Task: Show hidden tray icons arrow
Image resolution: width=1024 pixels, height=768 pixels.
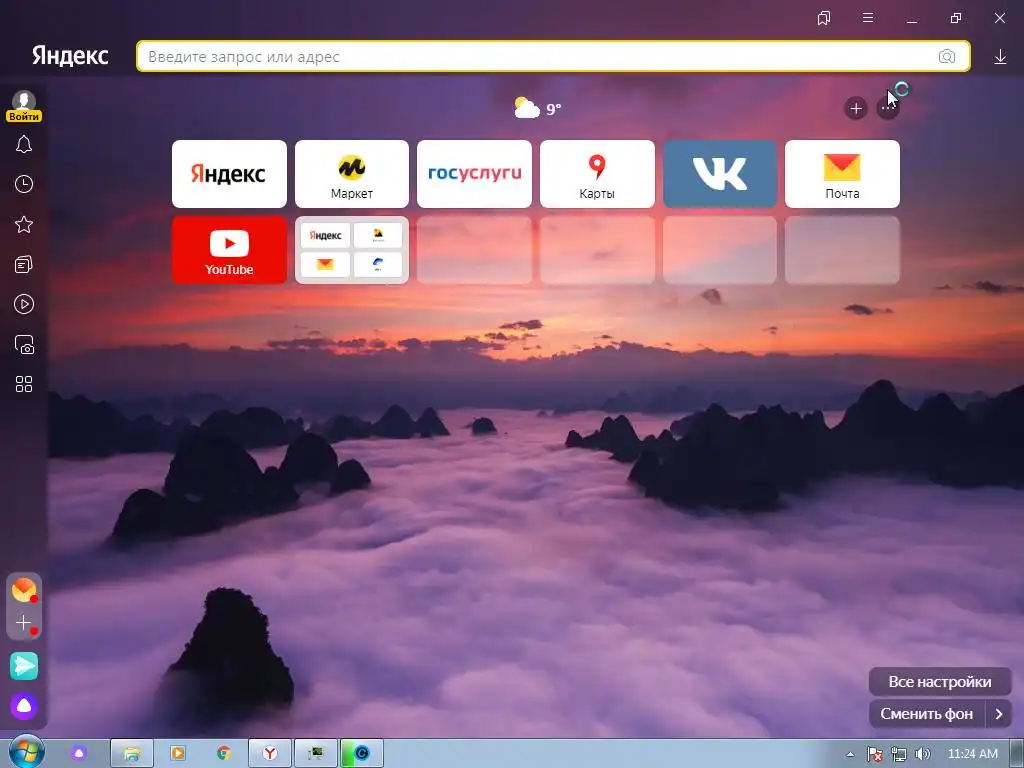Action: tap(850, 754)
